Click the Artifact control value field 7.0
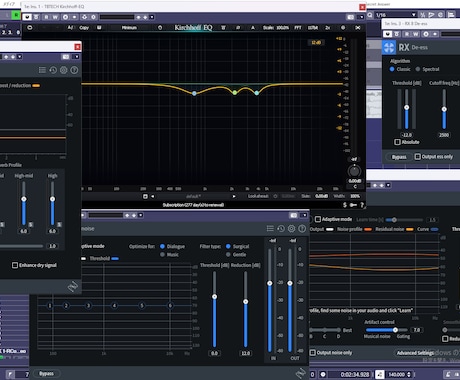460x380 pixels. 417,330
